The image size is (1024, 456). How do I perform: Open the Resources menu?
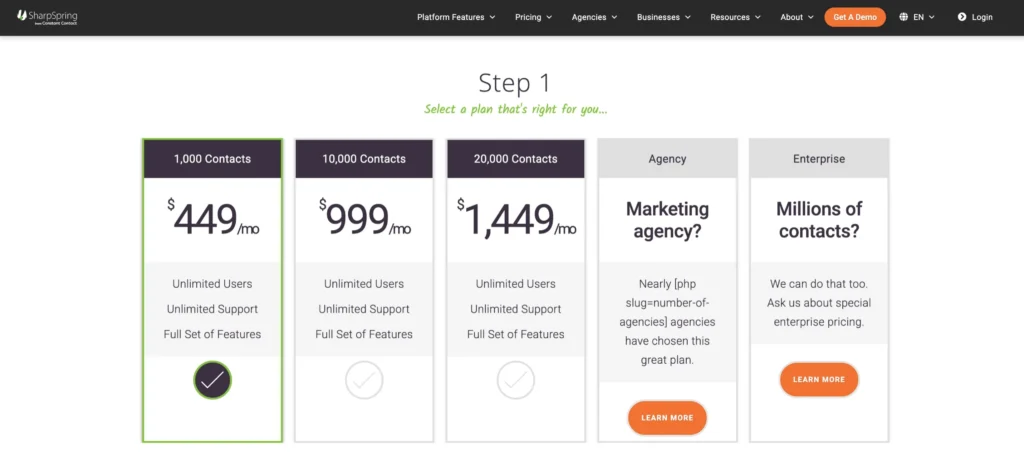click(x=735, y=17)
